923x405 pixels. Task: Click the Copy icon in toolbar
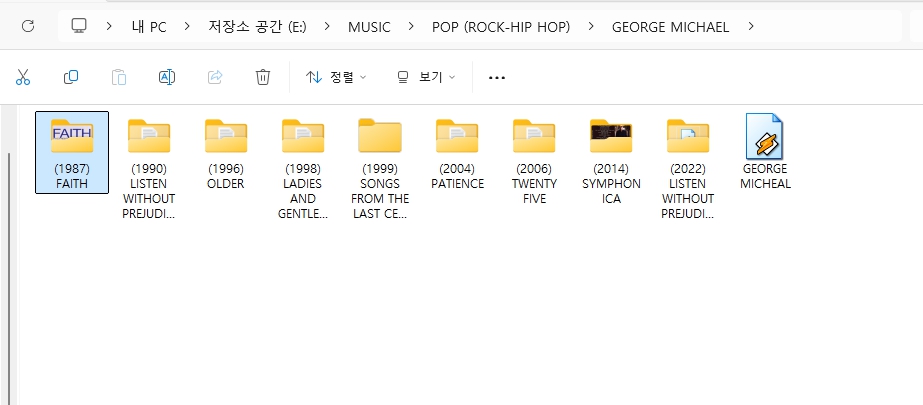click(71, 77)
